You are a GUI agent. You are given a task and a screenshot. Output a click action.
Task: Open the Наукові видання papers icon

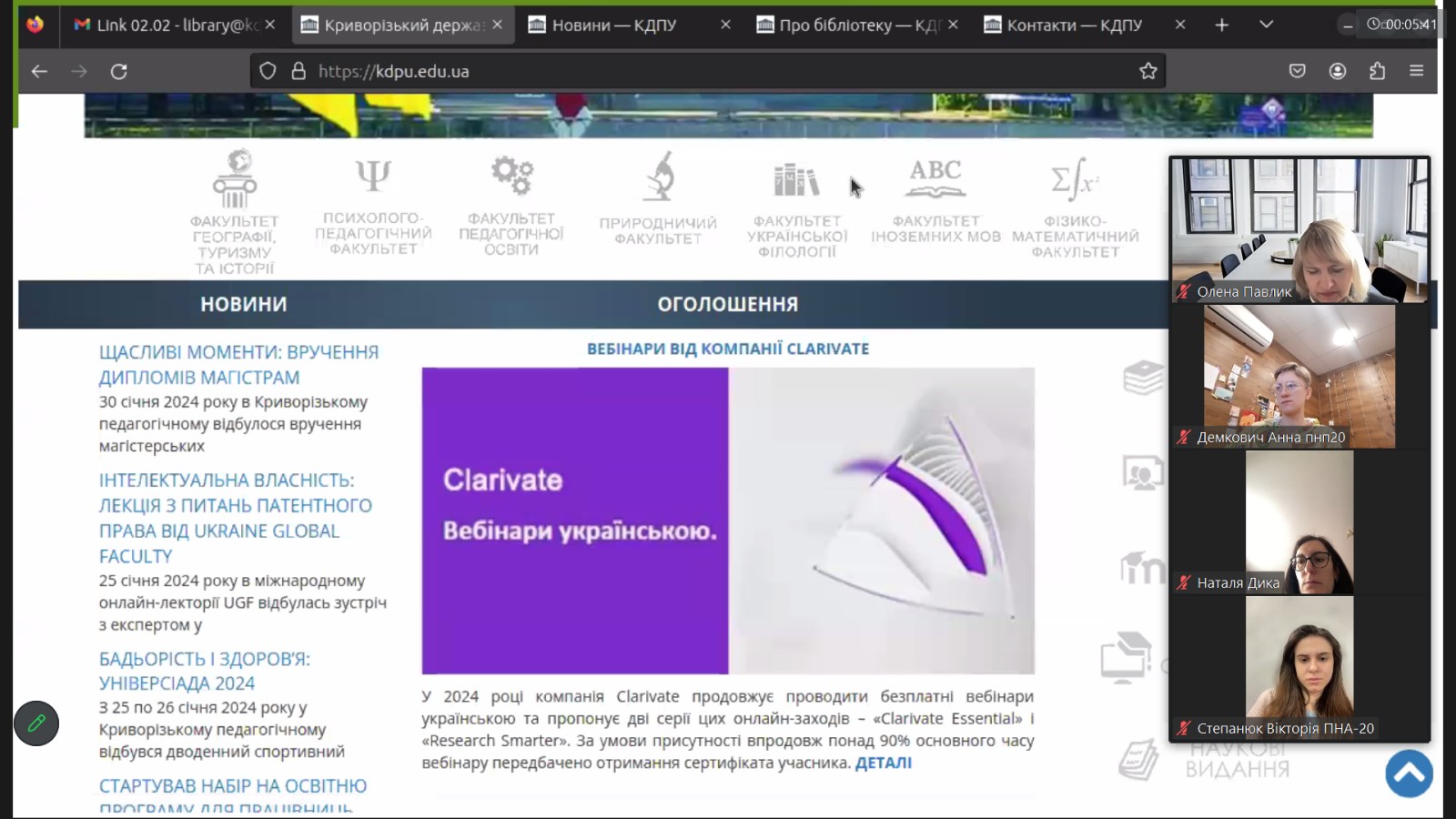tap(1138, 761)
